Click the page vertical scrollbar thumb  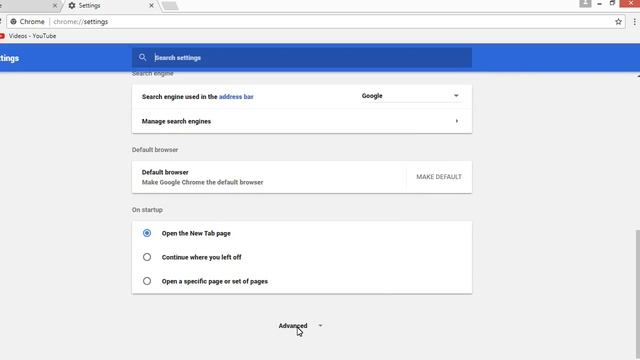(638, 295)
